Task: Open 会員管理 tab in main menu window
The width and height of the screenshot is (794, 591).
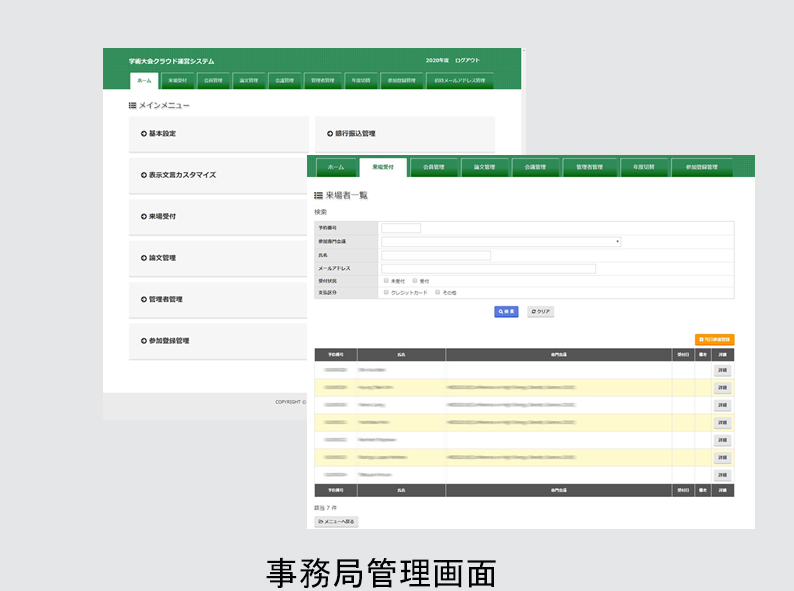Action: pos(213,81)
